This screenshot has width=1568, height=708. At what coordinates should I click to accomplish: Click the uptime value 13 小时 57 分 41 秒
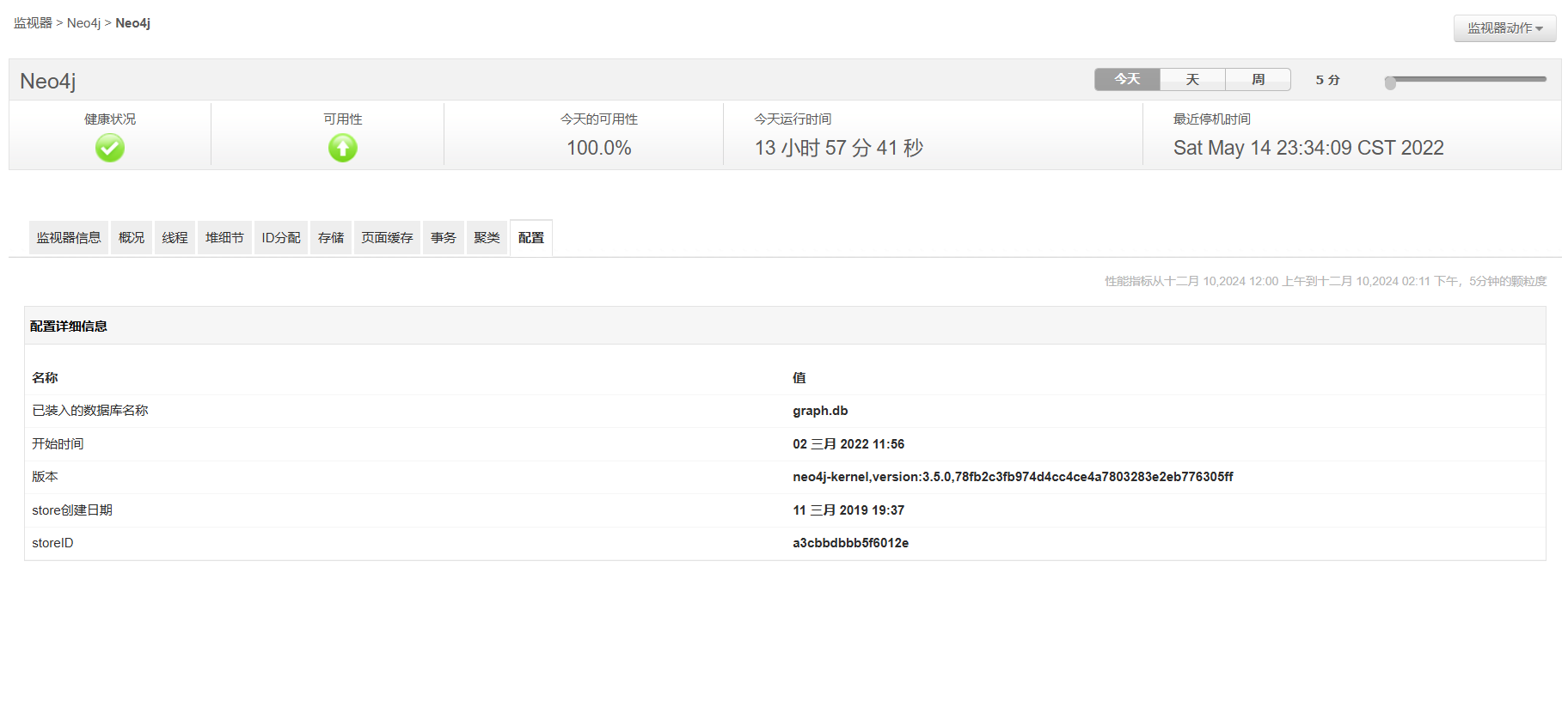[x=839, y=148]
